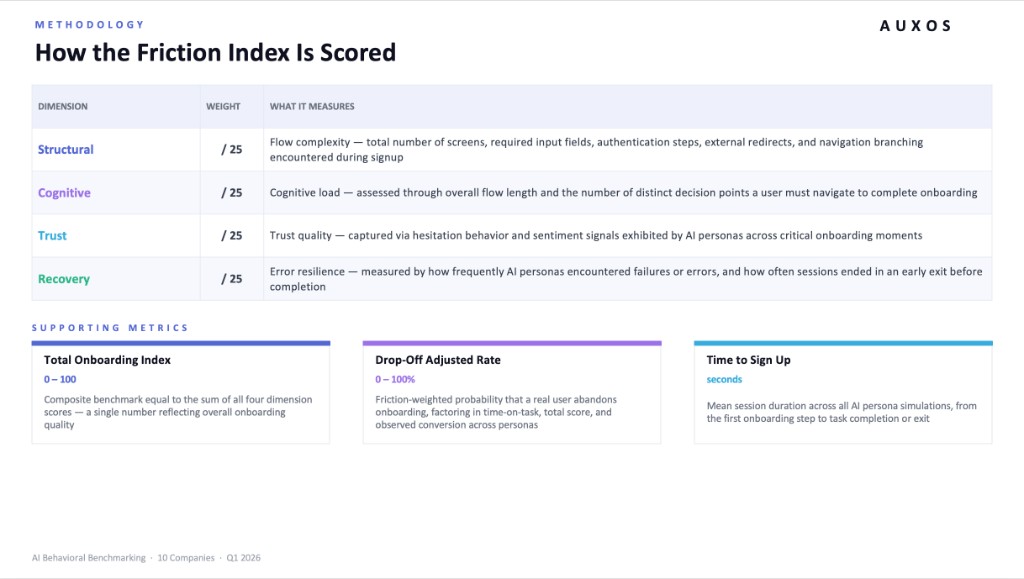
Task: Click the AUXOS logo text
Action: tap(915, 26)
